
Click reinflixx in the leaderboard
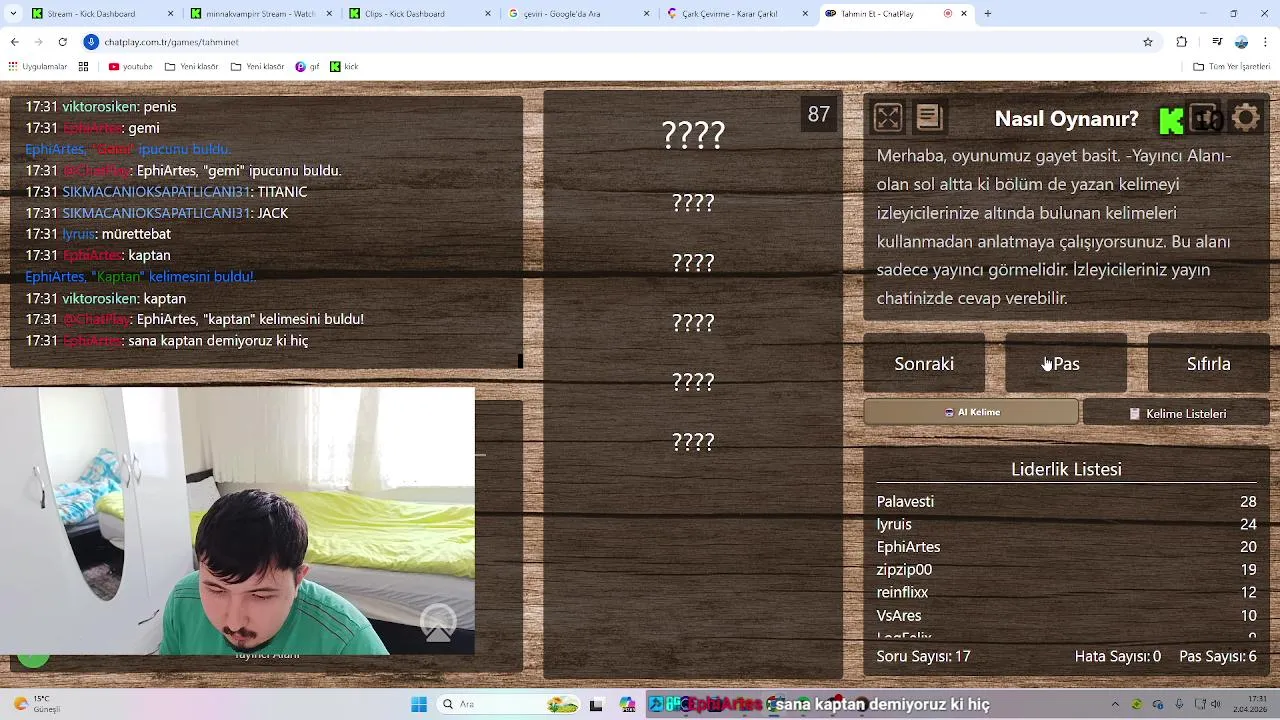click(902, 592)
